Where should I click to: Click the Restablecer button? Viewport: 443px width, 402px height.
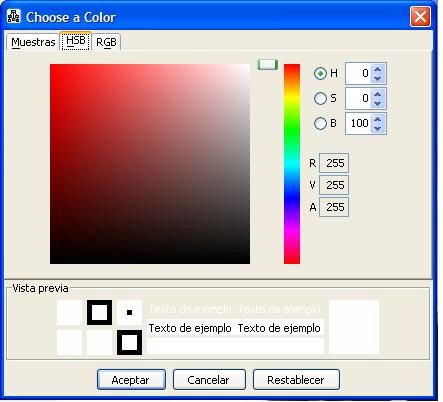point(296,380)
